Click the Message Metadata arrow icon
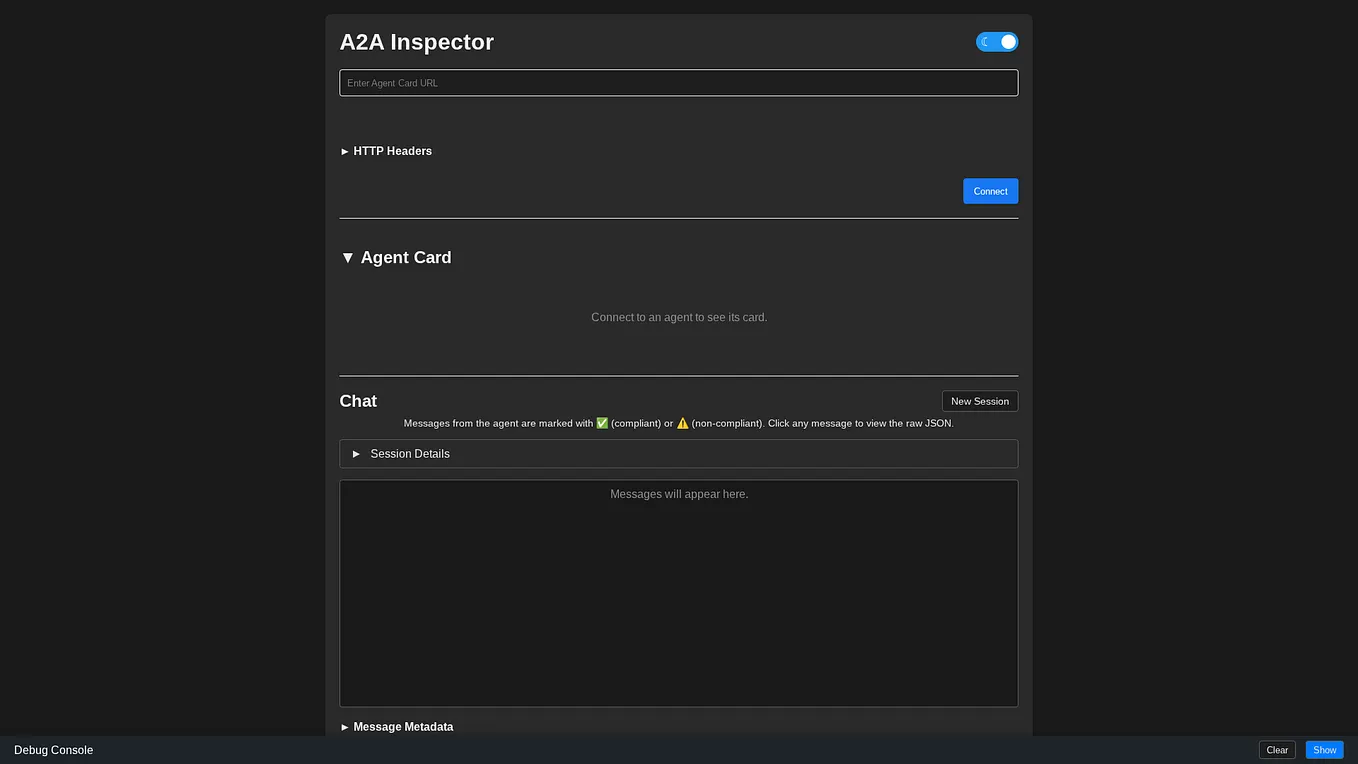The width and height of the screenshot is (1358, 764). [x=345, y=726]
